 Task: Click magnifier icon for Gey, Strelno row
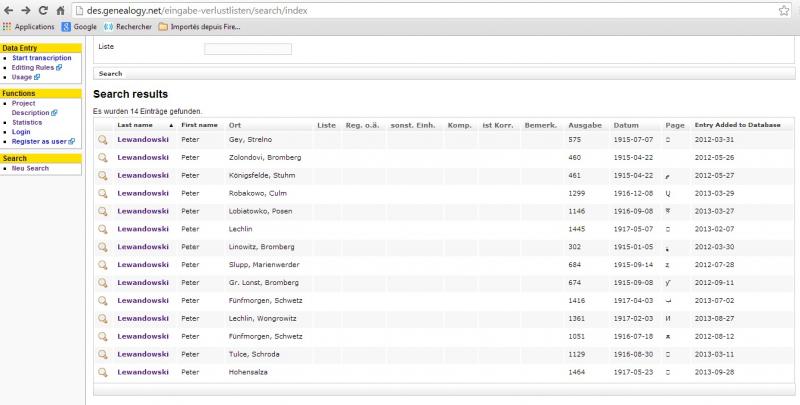click(102, 140)
